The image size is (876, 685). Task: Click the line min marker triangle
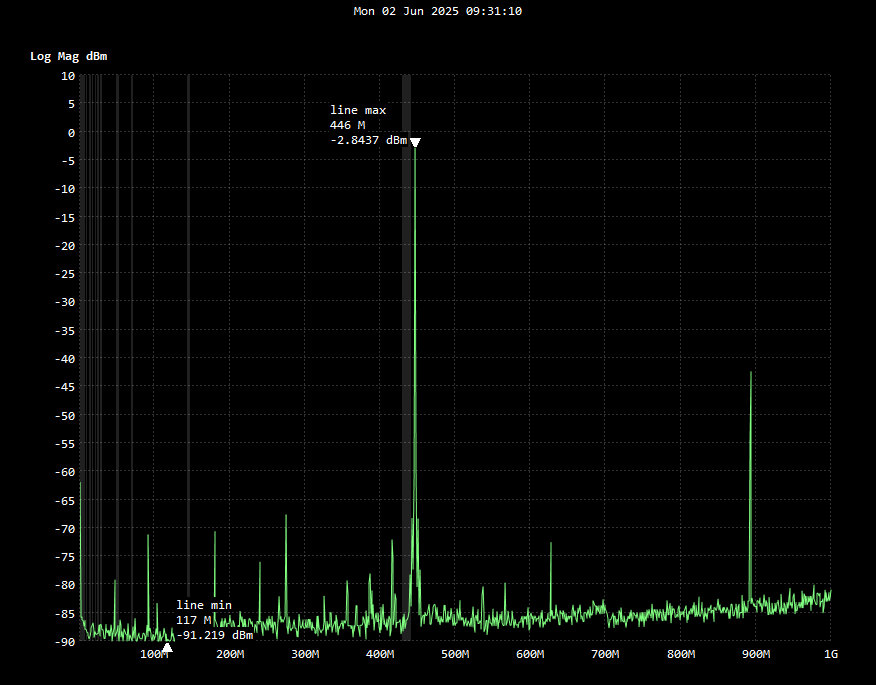click(167, 648)
